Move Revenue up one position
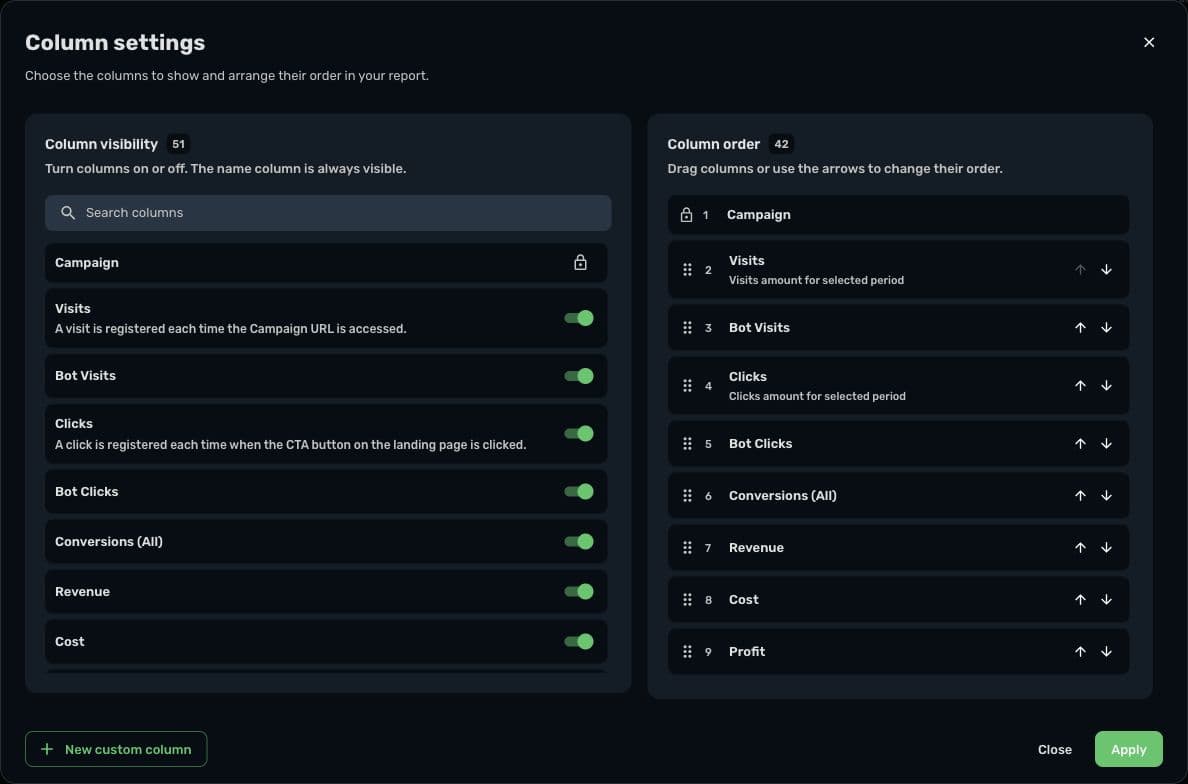Screen dimensions: 1188x784 [x=1080, y=548]
